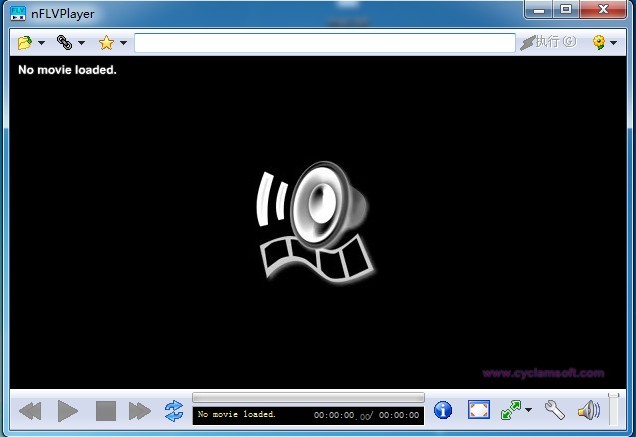This screenshot has width=636, height=437.
Task: Click the open file folder icon
Action: (x=25, y=43)
